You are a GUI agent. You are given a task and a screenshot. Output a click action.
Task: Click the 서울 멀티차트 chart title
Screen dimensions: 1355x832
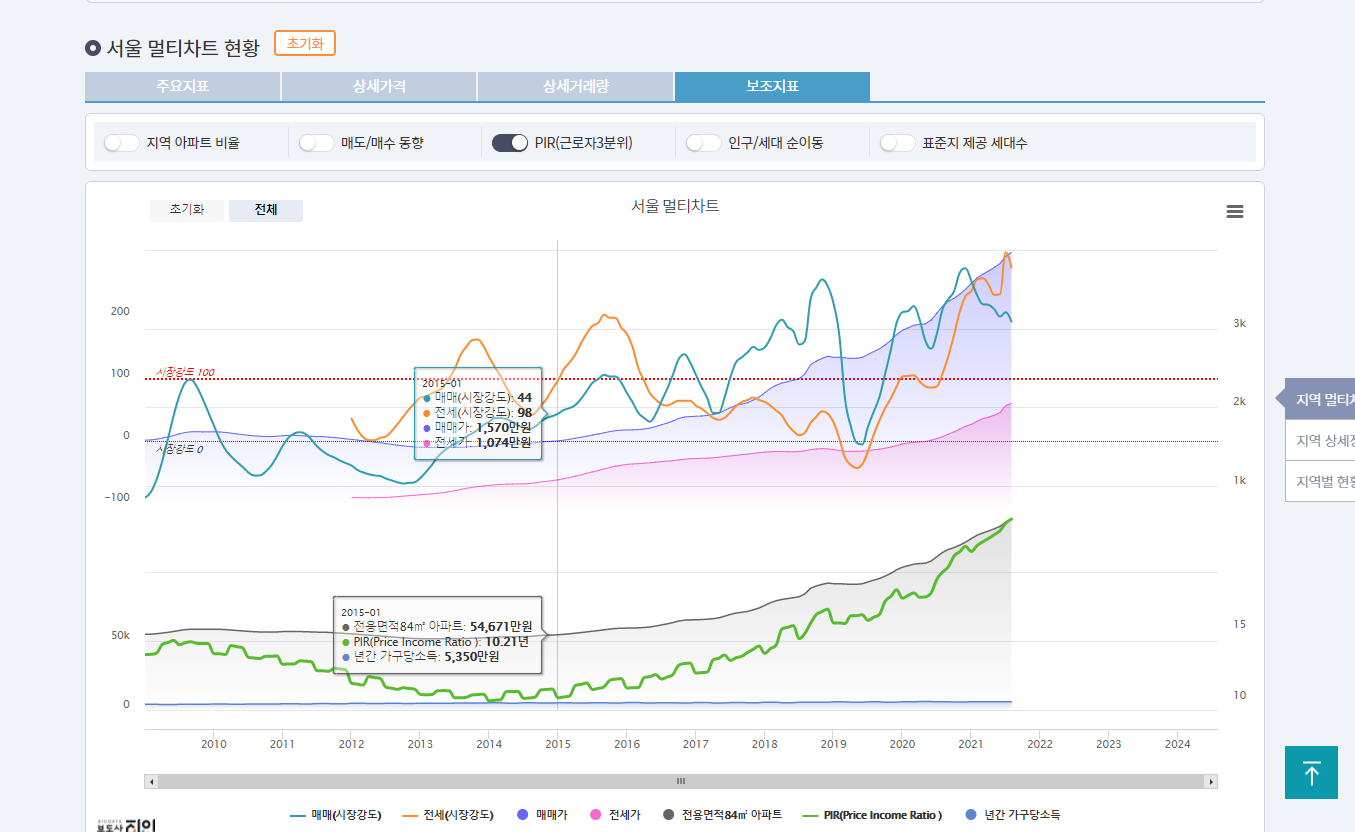click(x=675, y=206)
